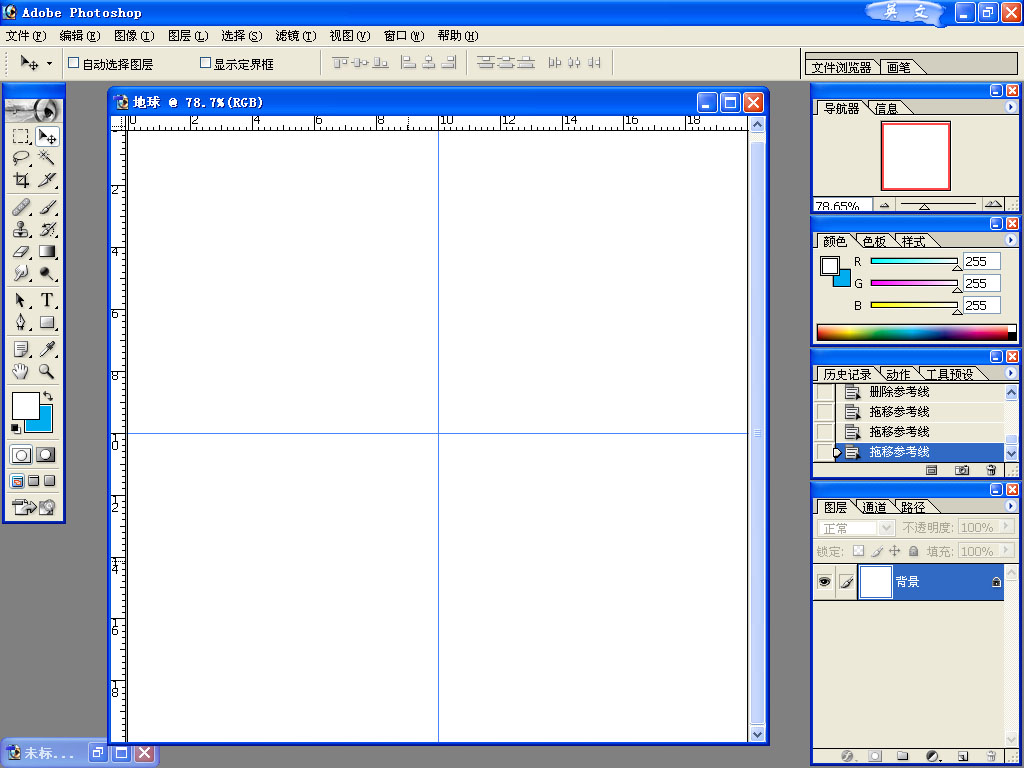Set history brush source beside 删除参考线

825,392
